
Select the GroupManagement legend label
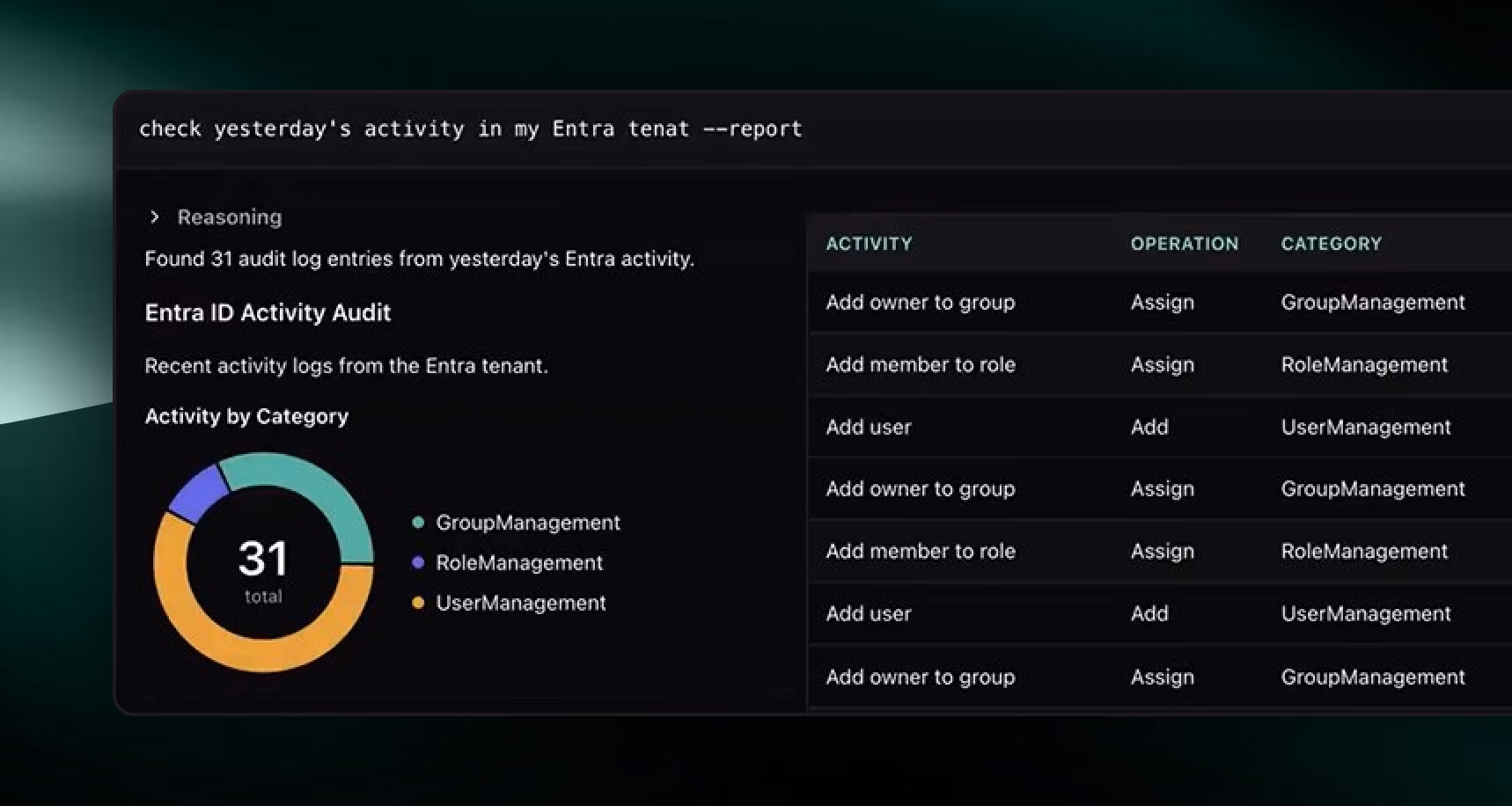tap(528, 523)
